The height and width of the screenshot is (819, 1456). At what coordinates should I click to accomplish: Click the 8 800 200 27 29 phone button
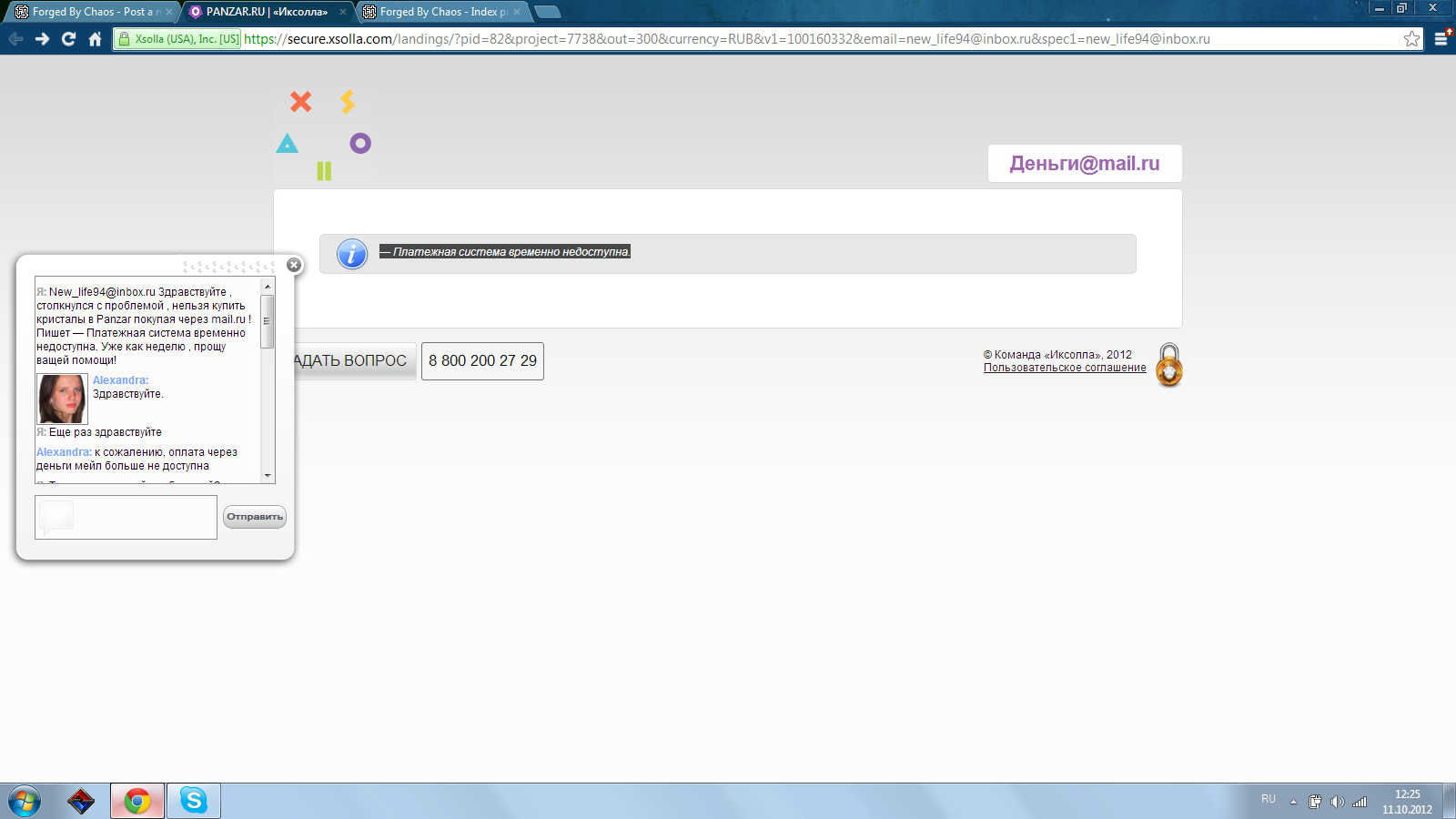tap(482, 361)
